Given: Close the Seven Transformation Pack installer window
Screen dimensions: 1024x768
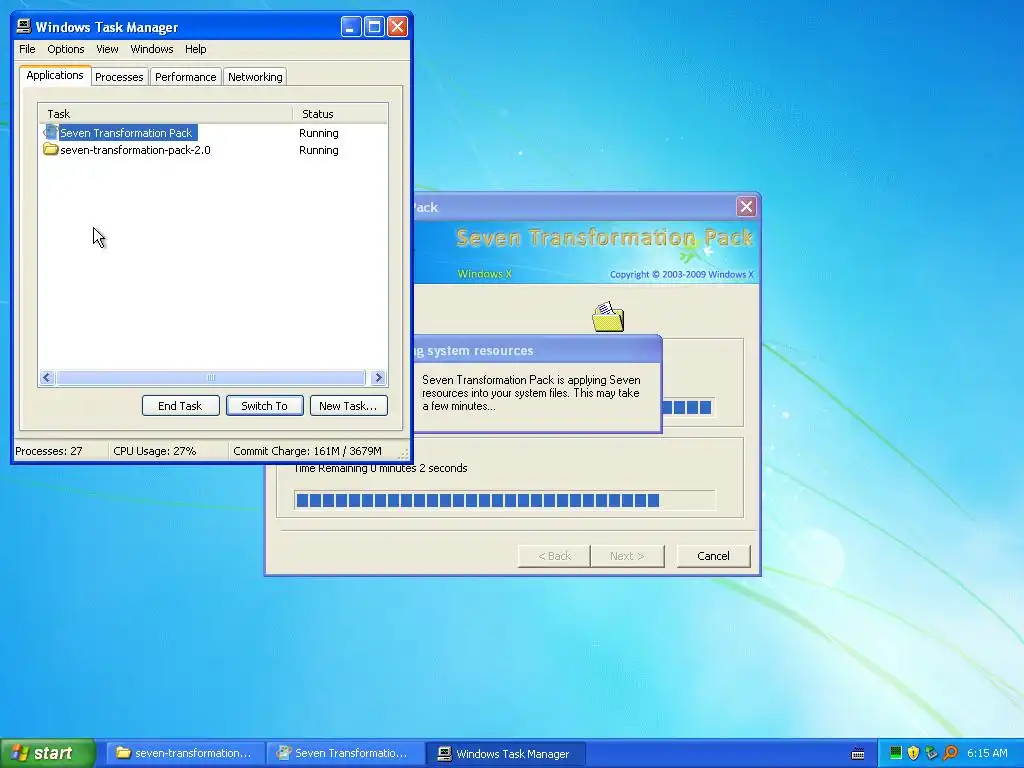Looking at the screenshot, I should click(746, 207).
